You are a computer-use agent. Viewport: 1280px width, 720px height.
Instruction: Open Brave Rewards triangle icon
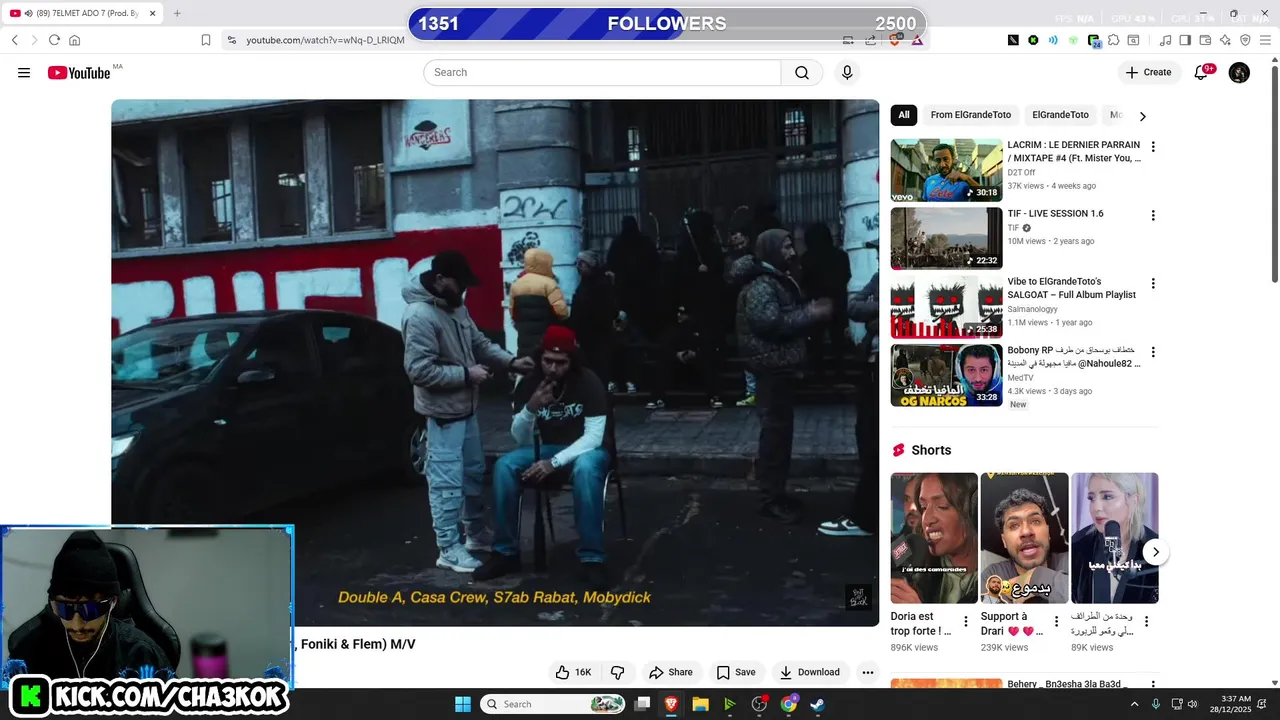[x=917, y=40]
